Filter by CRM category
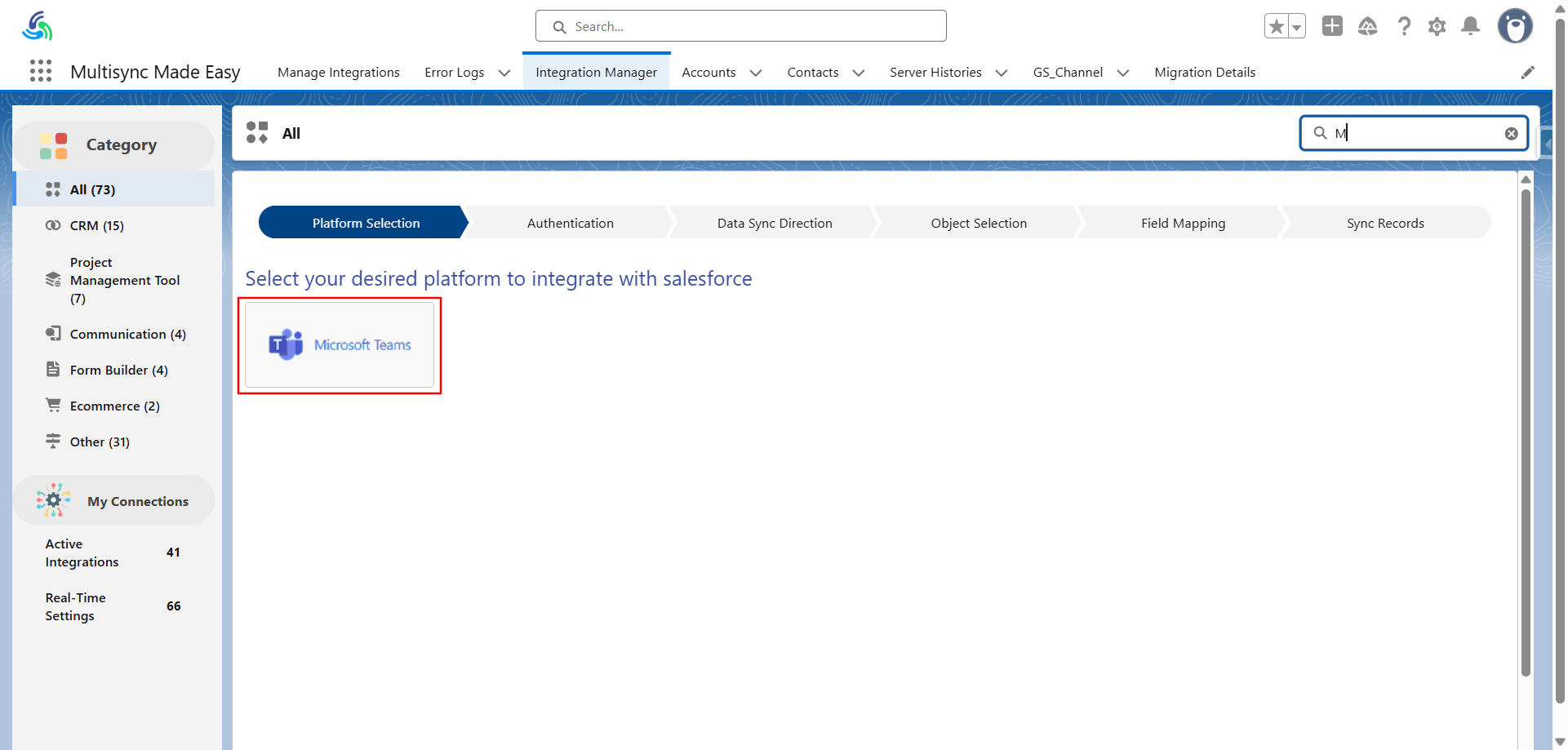 [96, 225]
